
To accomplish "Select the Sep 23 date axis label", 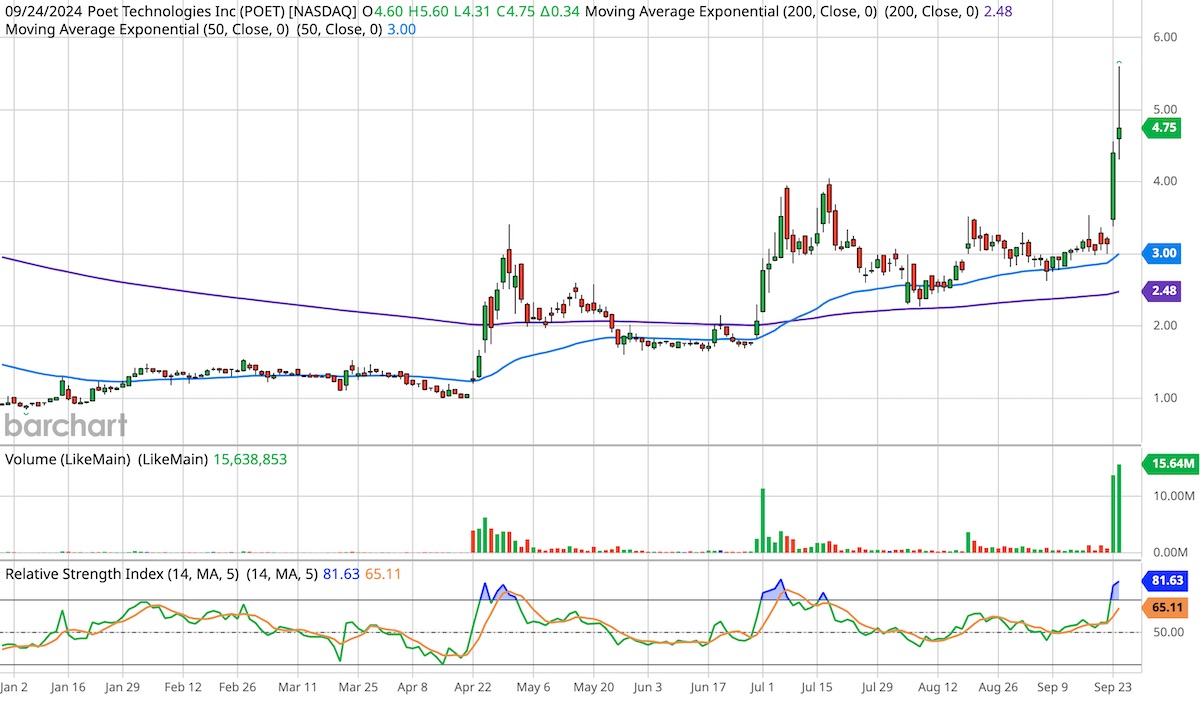I will pos(1115,687).
